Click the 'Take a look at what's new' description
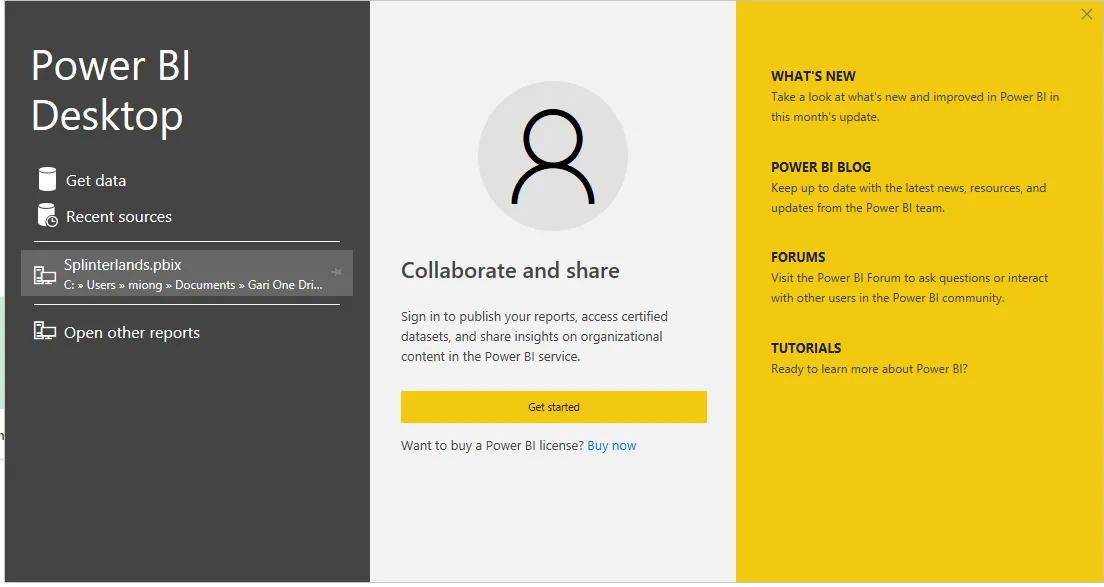 pos(915,107)
